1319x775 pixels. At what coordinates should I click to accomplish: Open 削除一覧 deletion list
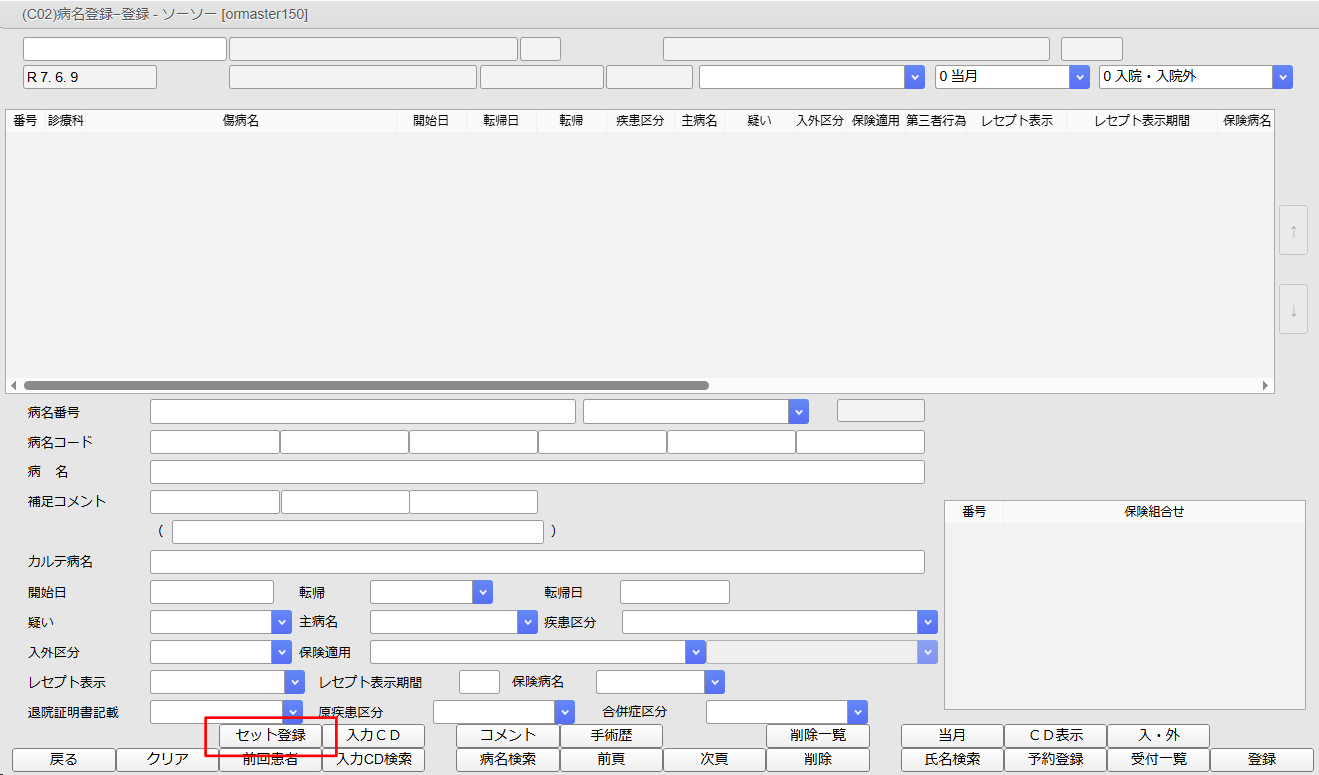point(817,735)
